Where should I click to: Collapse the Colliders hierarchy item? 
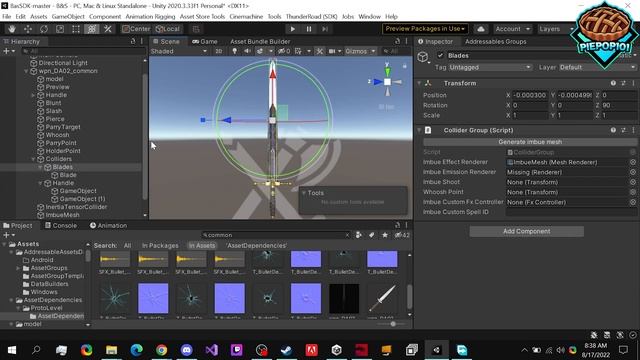(33, 159)
